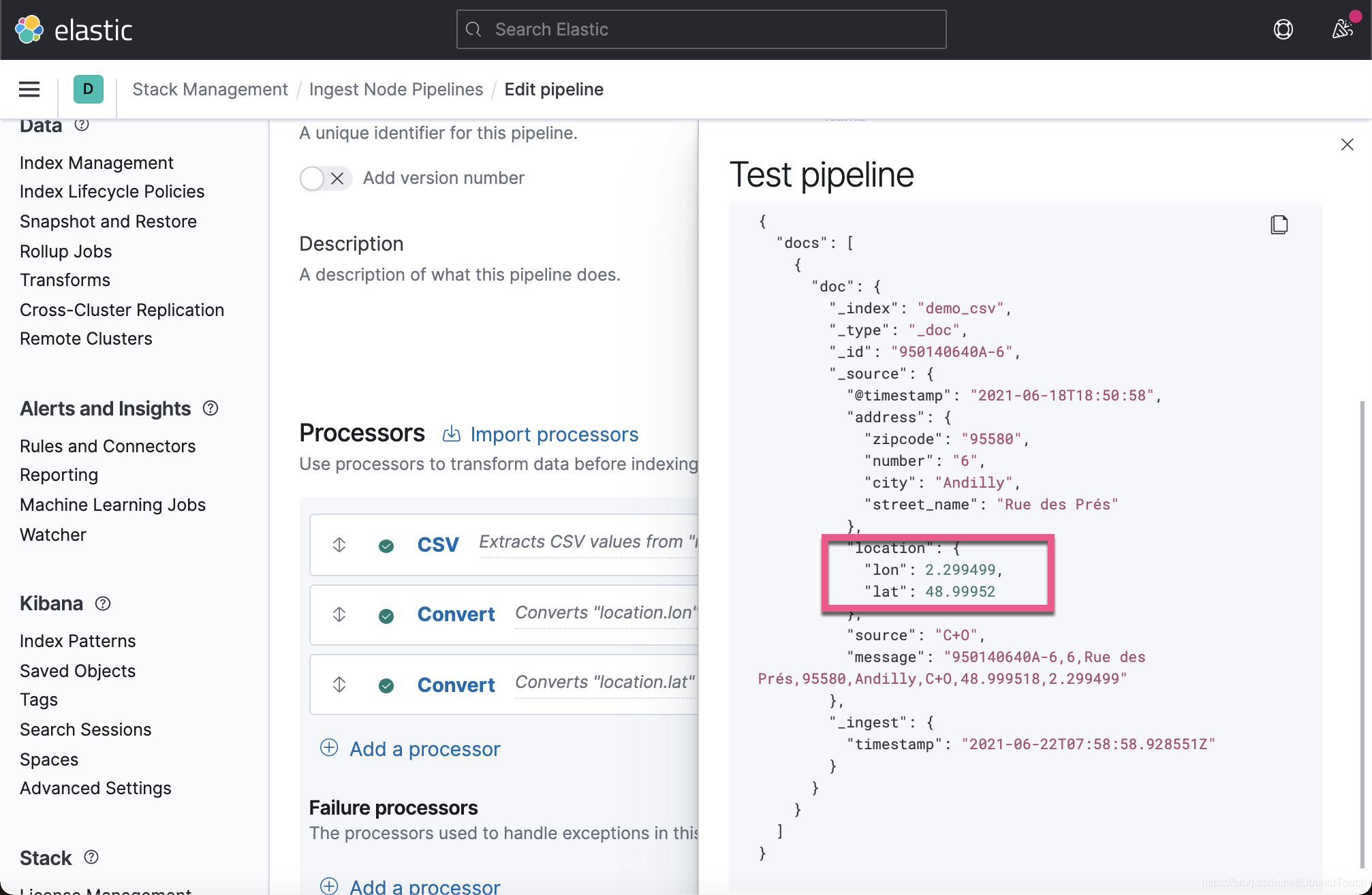This screenshot has height=895, width=1372.
Task: Copy the test pipeline output JSON
Action: point(1279,225)
